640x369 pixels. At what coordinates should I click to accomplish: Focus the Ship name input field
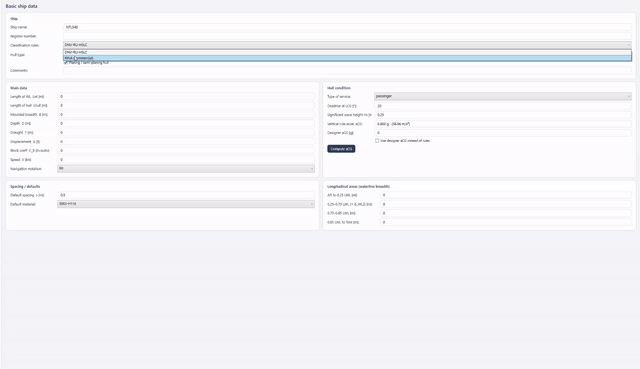(347, 27)
